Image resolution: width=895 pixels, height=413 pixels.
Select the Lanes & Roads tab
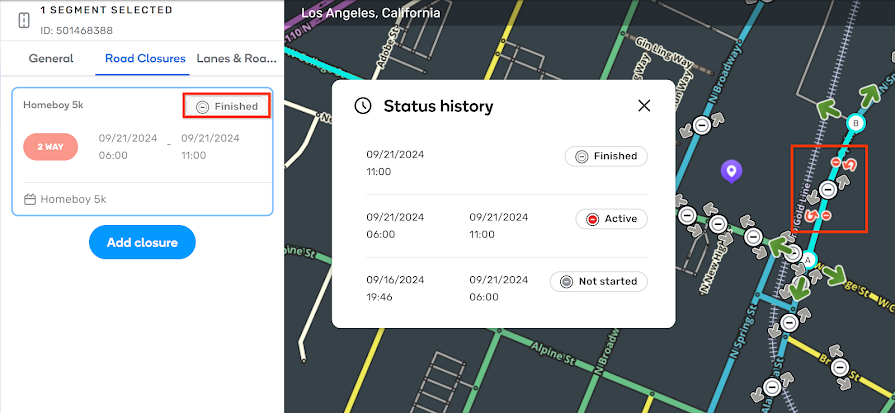236,58
